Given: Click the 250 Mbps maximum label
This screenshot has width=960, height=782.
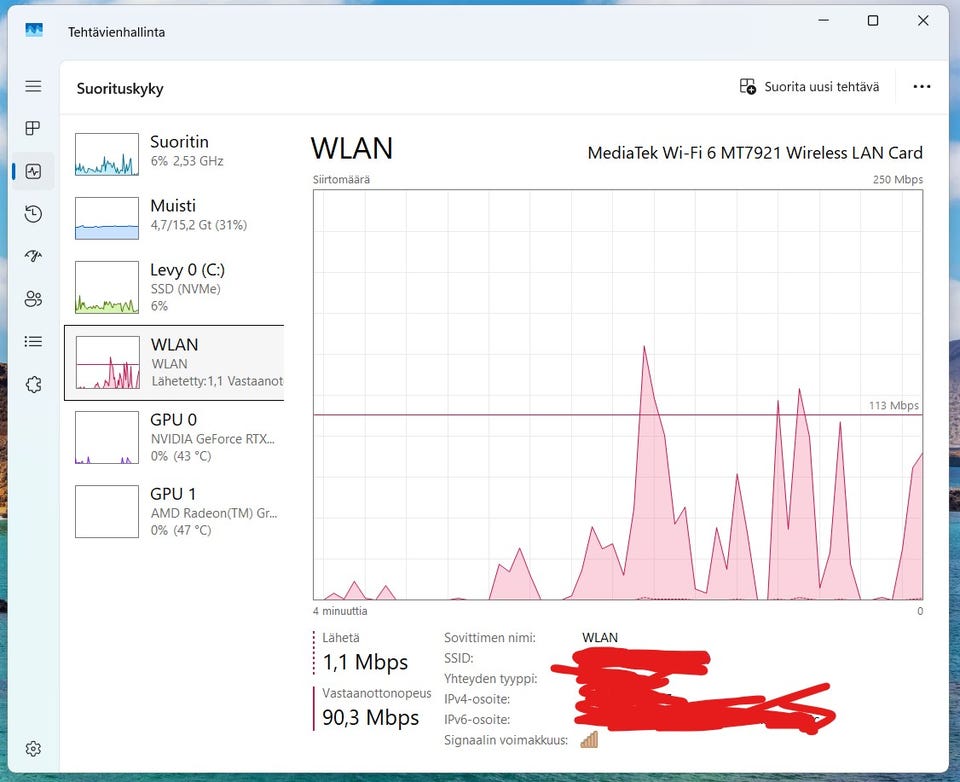Looking at the screenshot, I should tap(898, 179).
